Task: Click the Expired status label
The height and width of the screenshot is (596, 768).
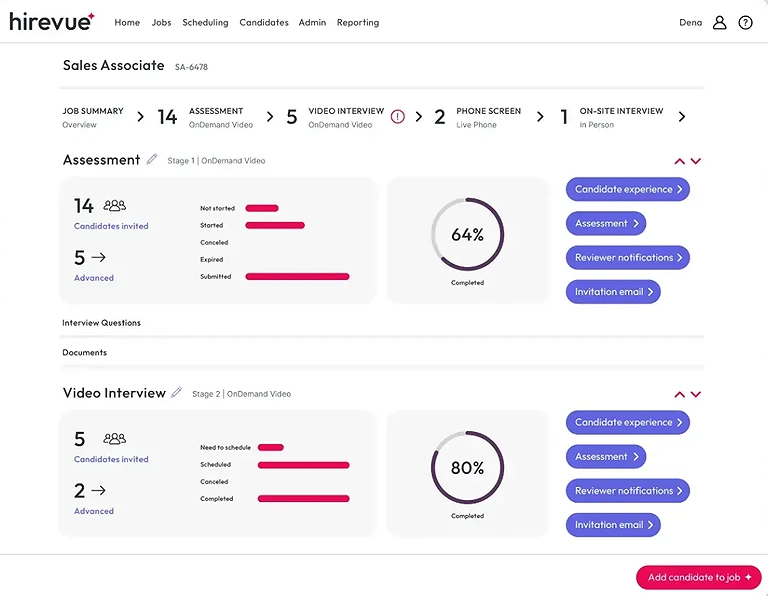Action: [x=212, y=260]
